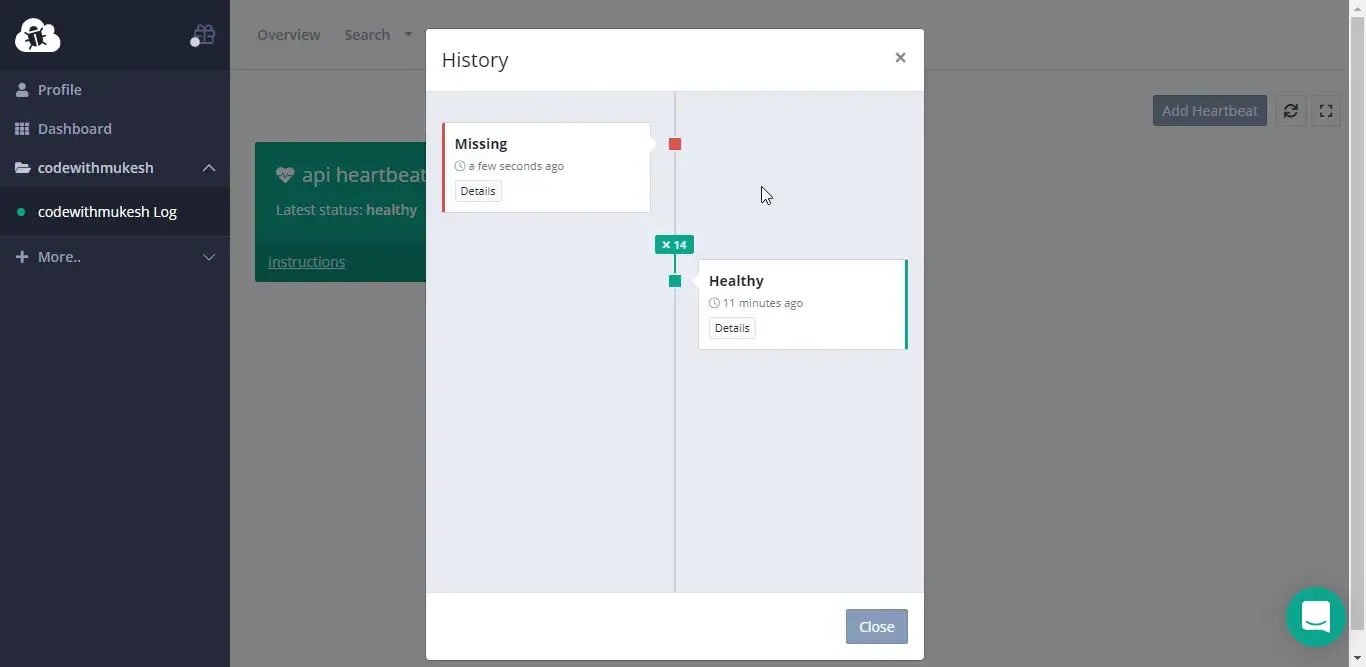Select the Dashboard grid icon
The height and width of the screenshot is (667, 1366).
[22, 128]
